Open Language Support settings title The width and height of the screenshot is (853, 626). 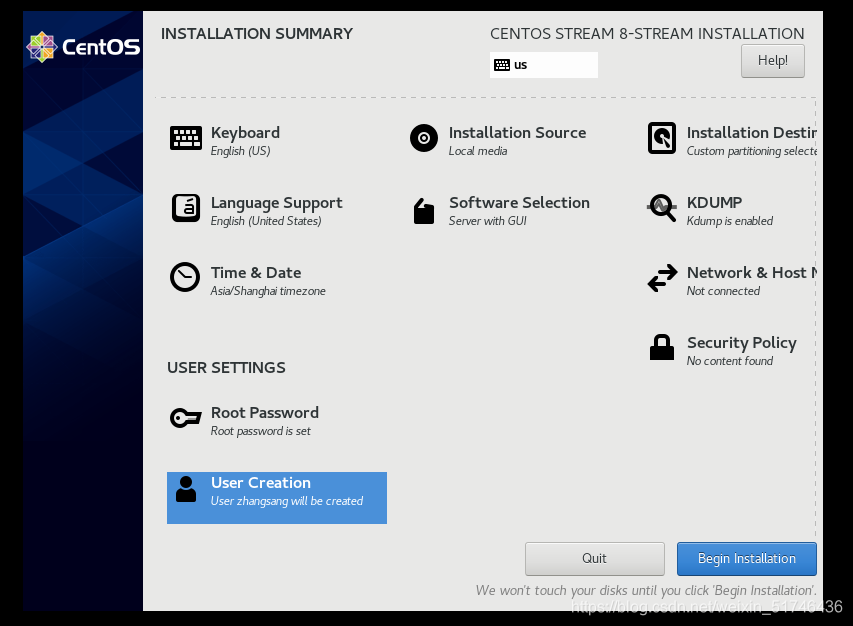276,203
